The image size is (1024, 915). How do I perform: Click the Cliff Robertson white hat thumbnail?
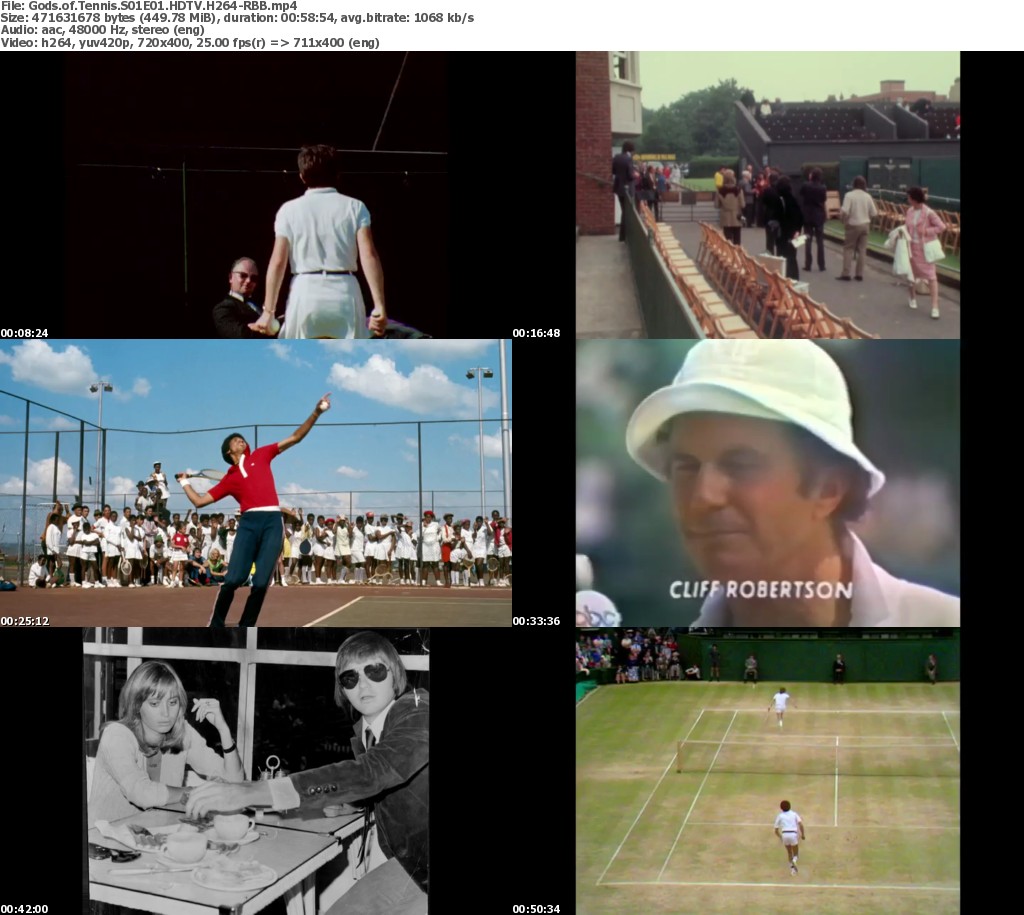coord(767,483)
